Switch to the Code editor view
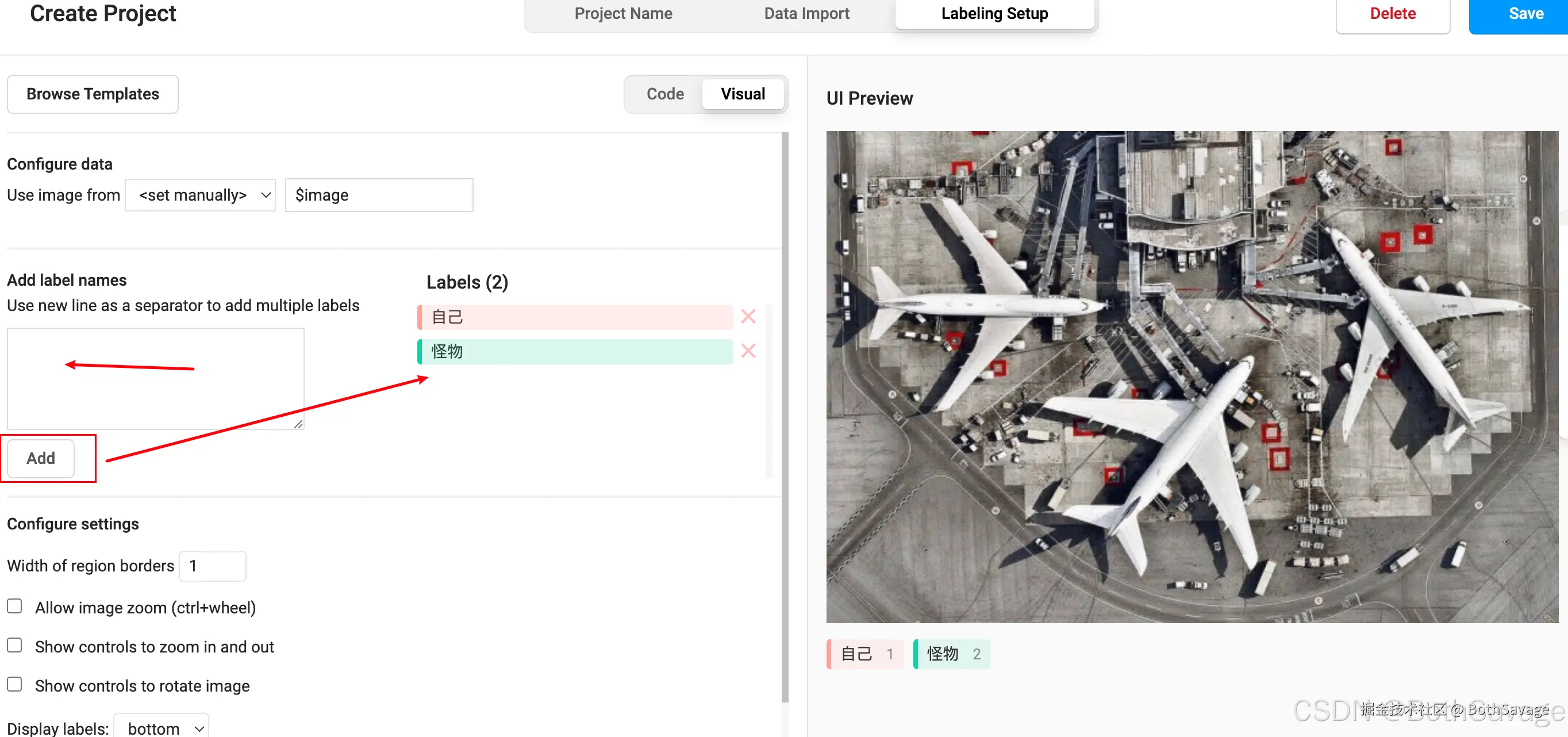 tap(664, 94)
